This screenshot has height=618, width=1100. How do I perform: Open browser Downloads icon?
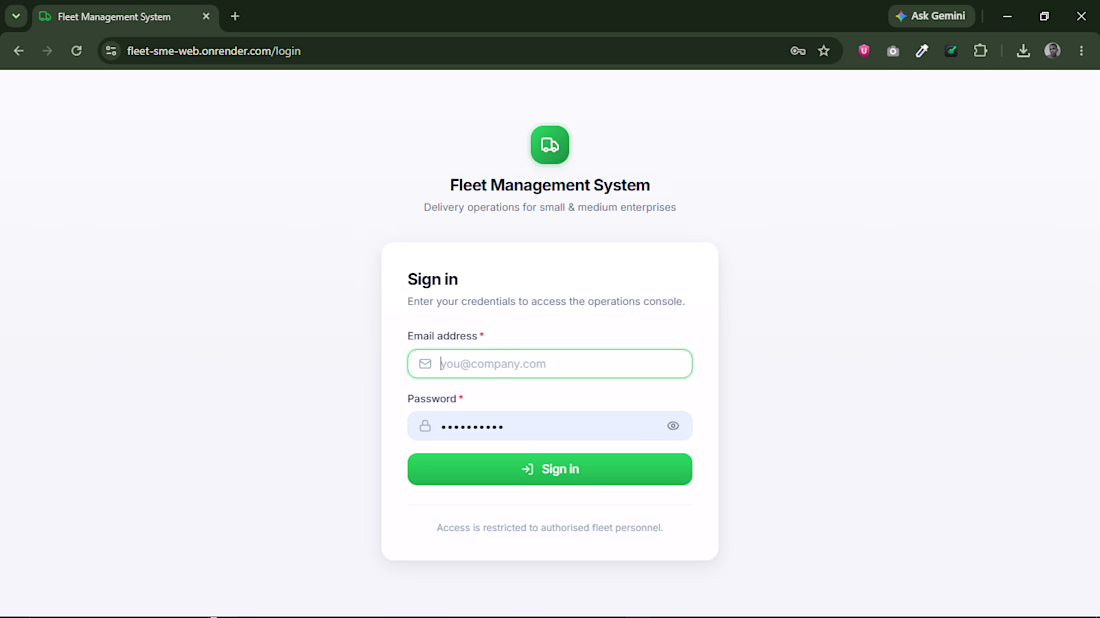pos(1024,51)
